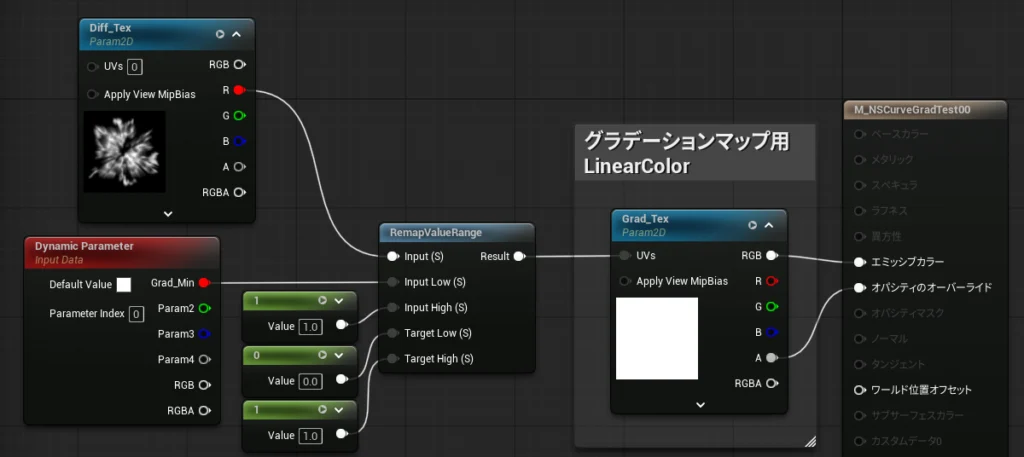Click the Parameter Index input field

(136, 314)
